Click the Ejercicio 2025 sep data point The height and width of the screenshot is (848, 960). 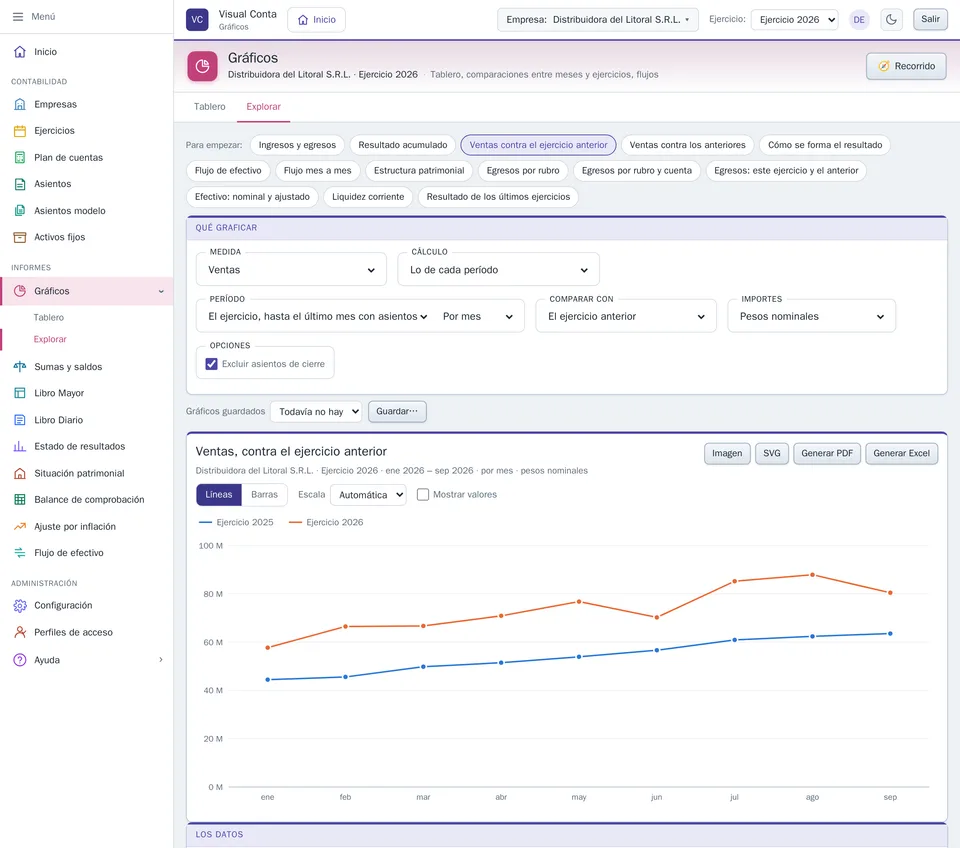890,634
